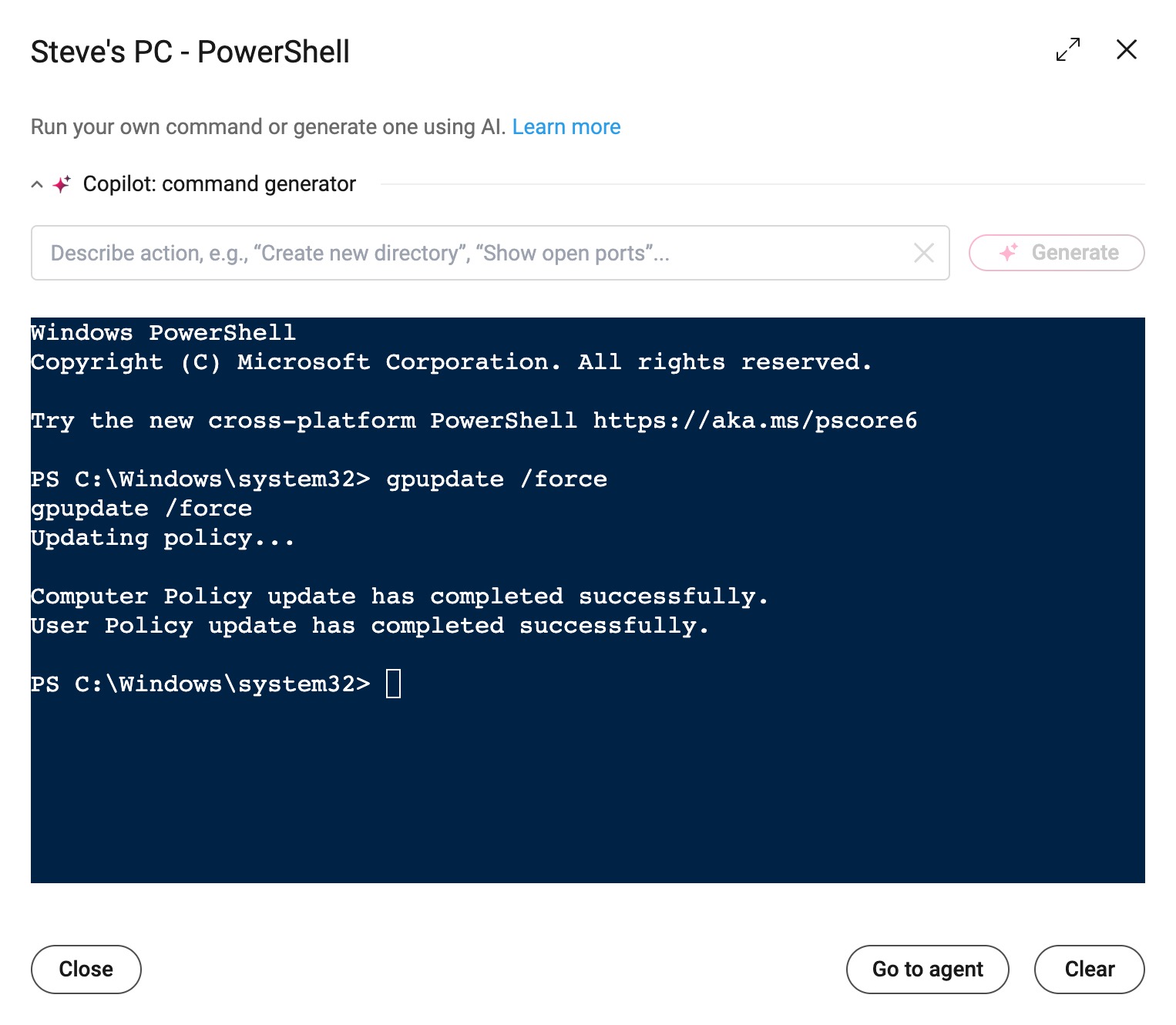Screen dimensions: 1176x1025
Task: Close the dialog using the top-right X
Action: pos(1127,49)
